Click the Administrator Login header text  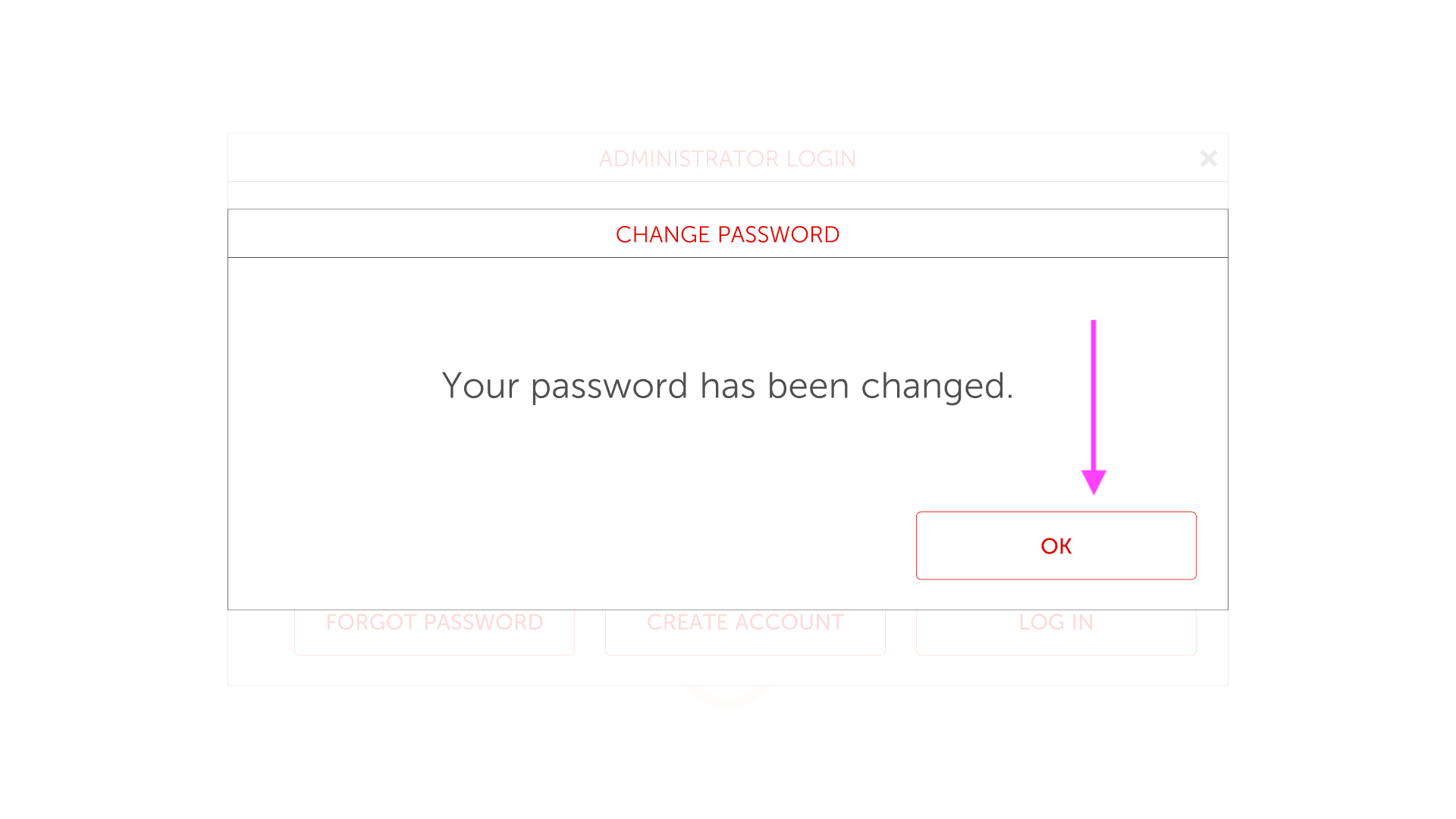point(727,158)
